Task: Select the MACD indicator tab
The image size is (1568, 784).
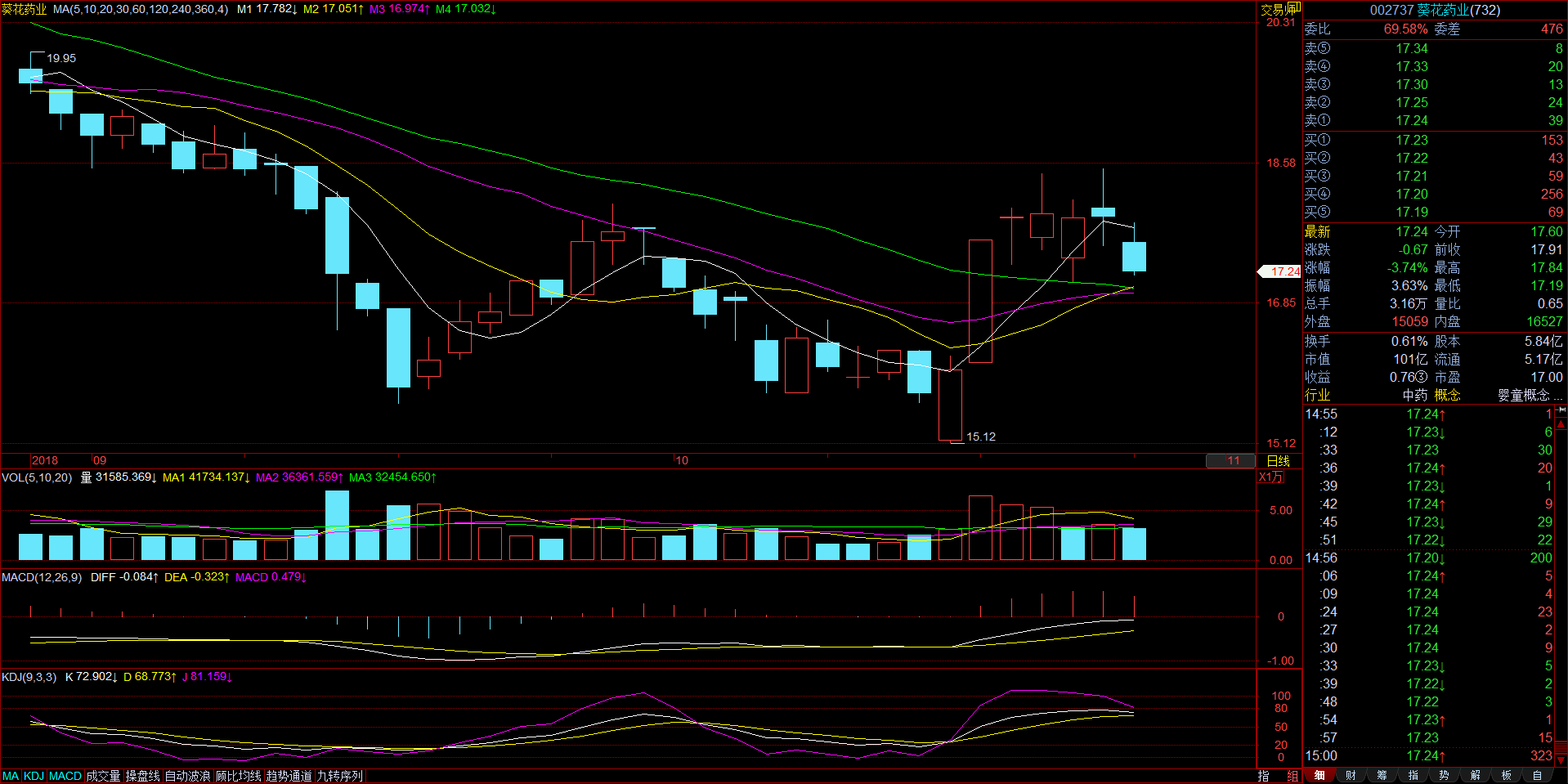Action: (65, 776)
